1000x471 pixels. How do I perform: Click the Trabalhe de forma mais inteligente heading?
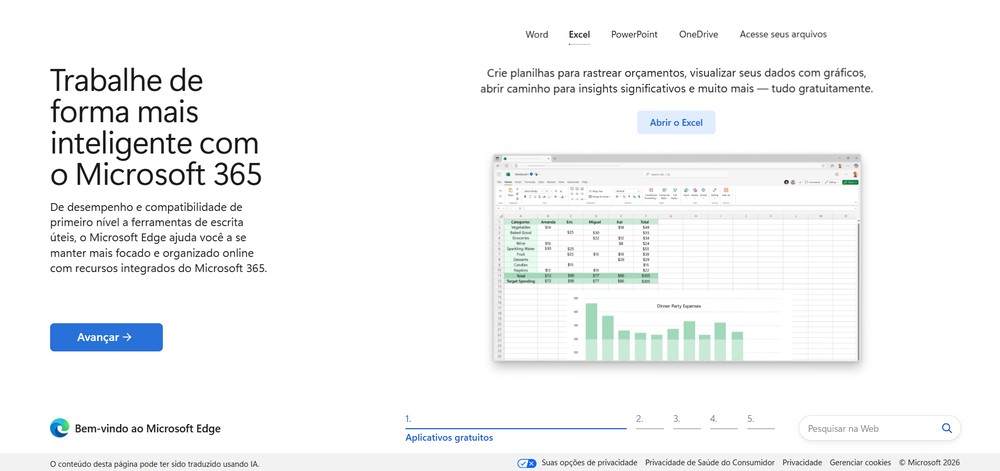pyautogui.click(x=156, y=127)
